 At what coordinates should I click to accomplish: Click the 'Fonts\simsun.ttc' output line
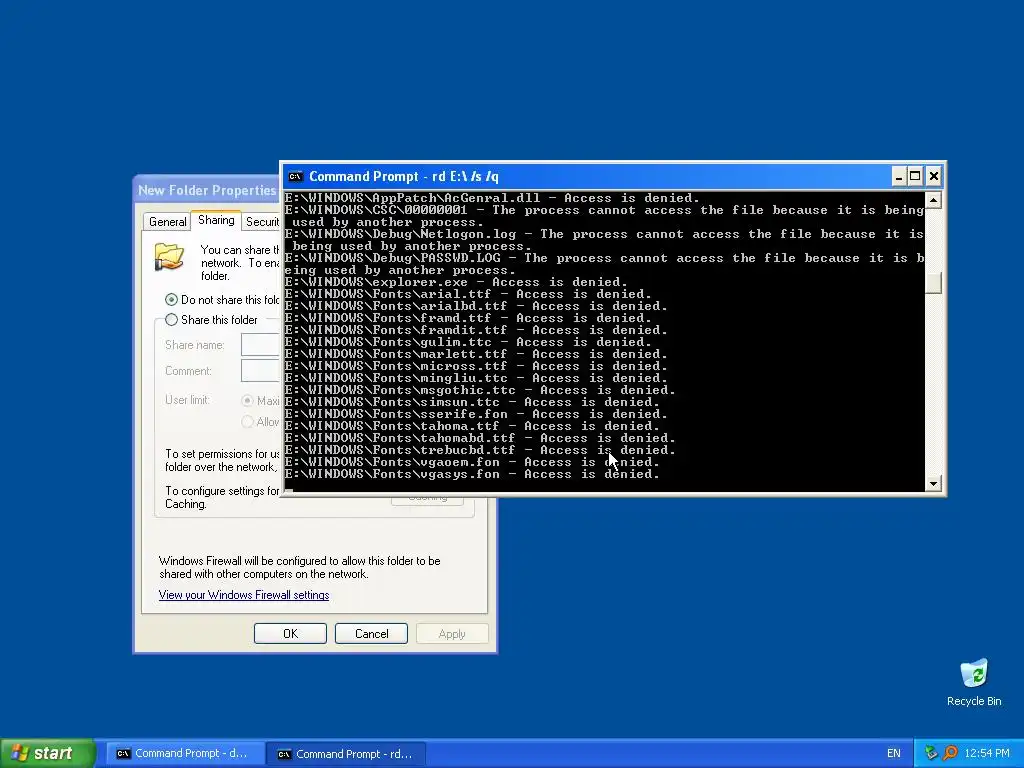click(472, 402)
